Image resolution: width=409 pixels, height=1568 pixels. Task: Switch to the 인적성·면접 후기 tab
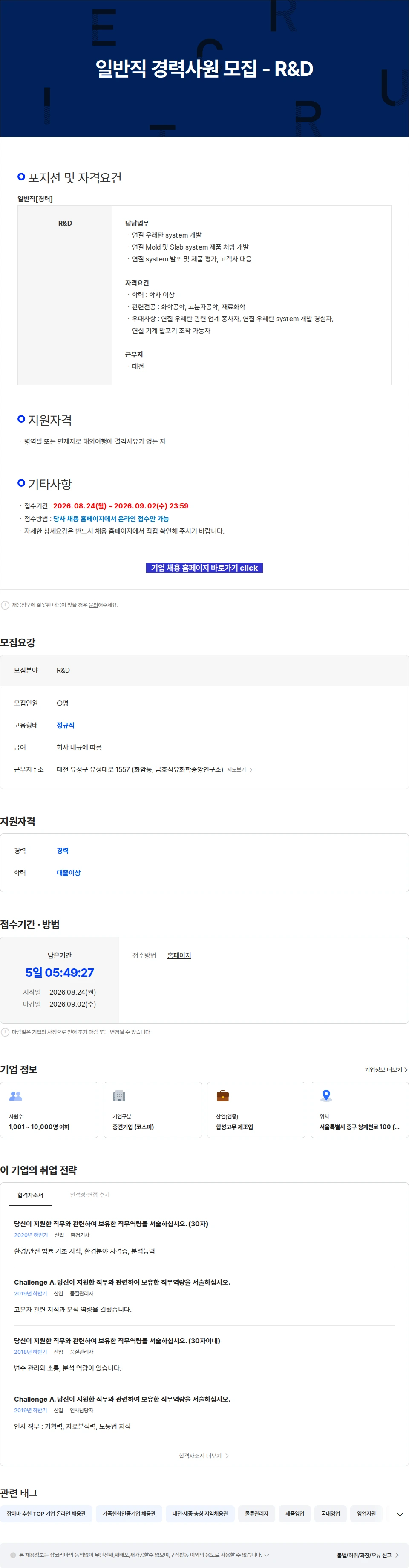90,1195
